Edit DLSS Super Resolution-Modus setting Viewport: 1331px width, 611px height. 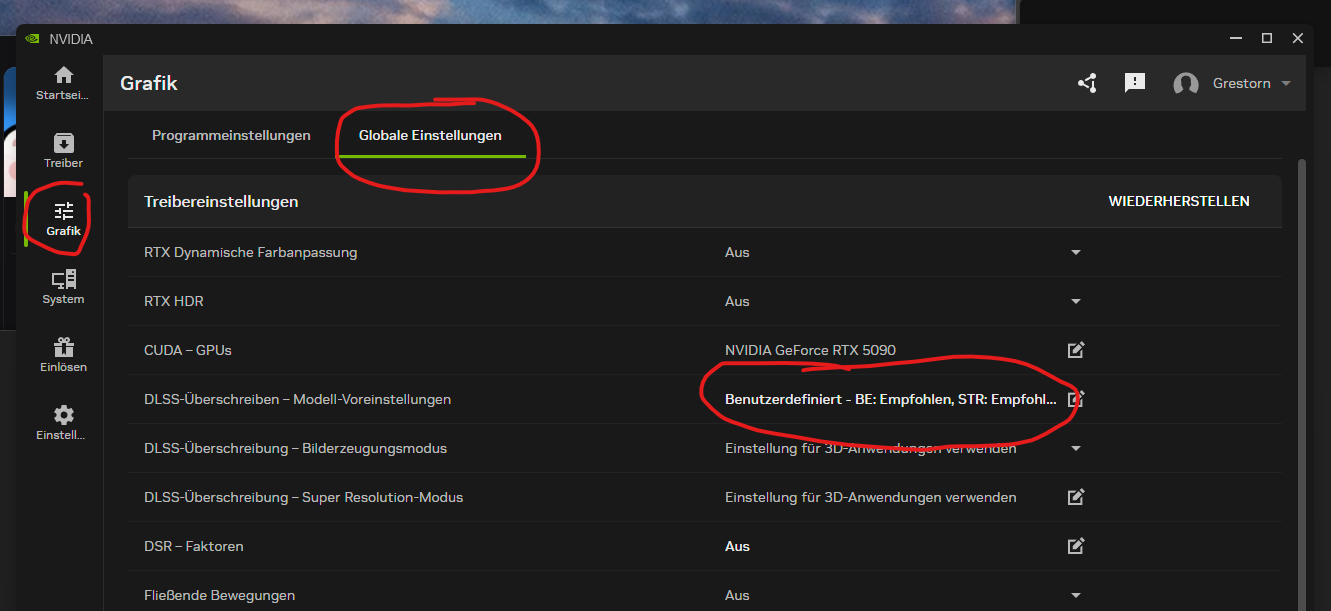[x=1076, y=497]
